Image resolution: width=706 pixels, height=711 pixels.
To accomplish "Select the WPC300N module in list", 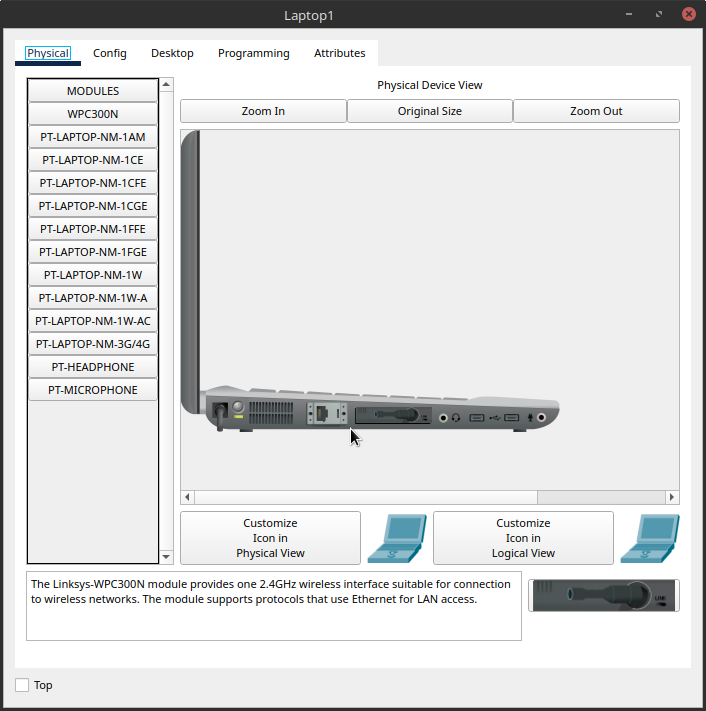I will pyautogui.click(x=93, y=114).
